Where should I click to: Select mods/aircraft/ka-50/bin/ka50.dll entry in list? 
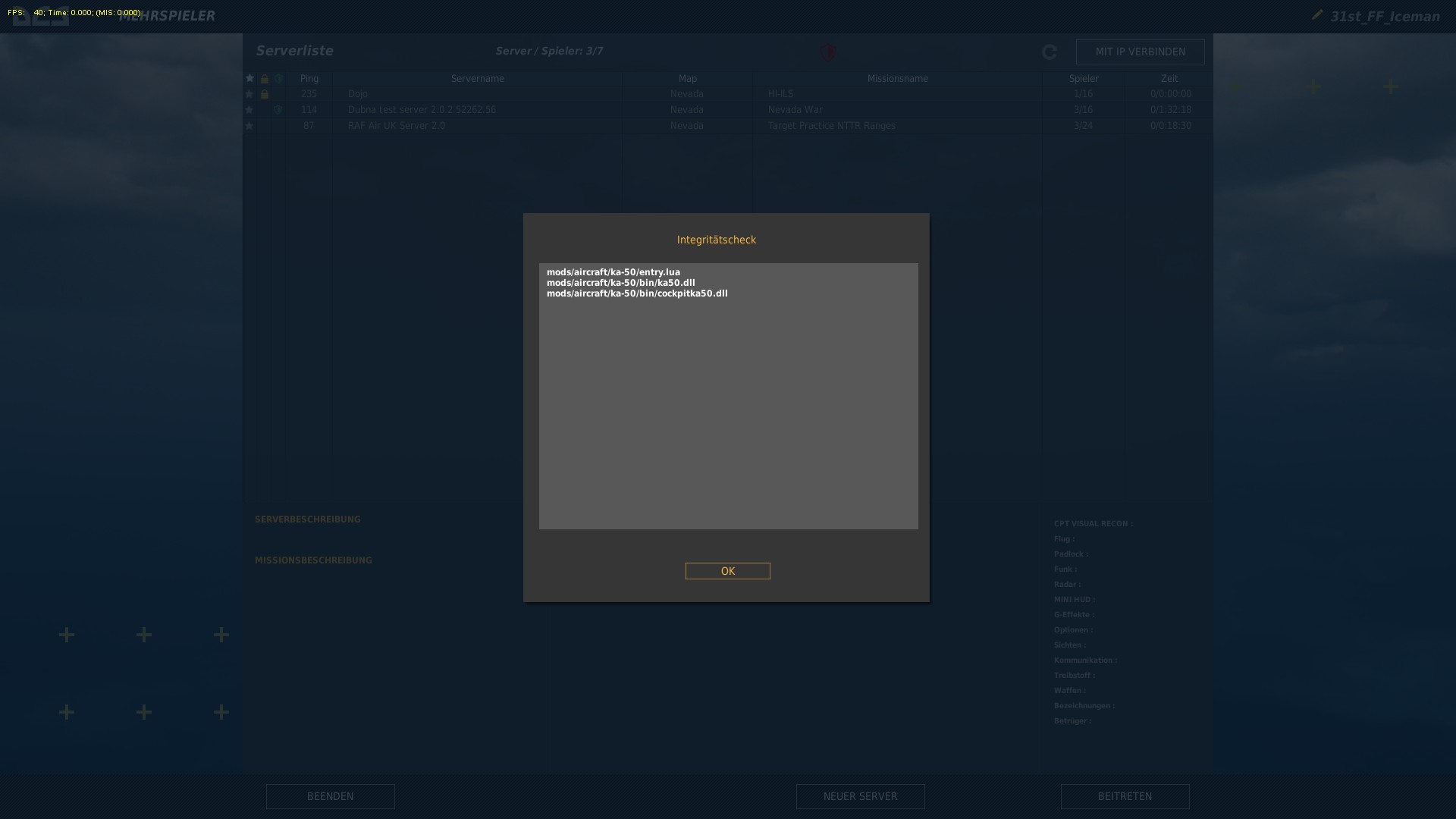click(621, 283)
